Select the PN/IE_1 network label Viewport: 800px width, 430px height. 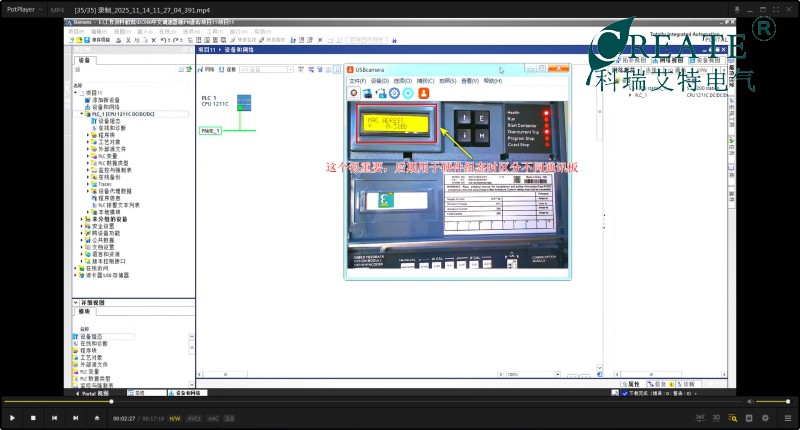click(210, 130)
